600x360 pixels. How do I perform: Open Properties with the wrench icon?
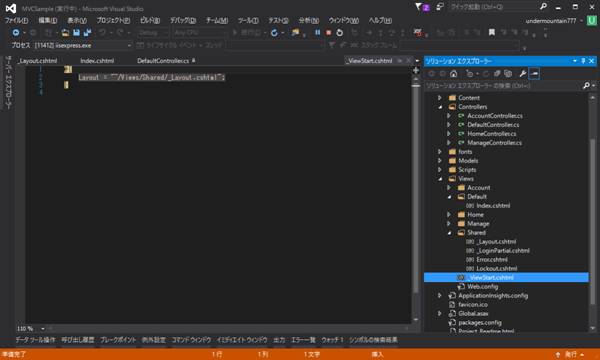523,73
